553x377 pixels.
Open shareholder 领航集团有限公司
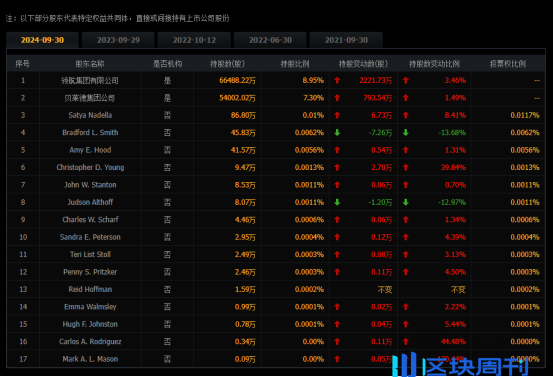point(90,80)
